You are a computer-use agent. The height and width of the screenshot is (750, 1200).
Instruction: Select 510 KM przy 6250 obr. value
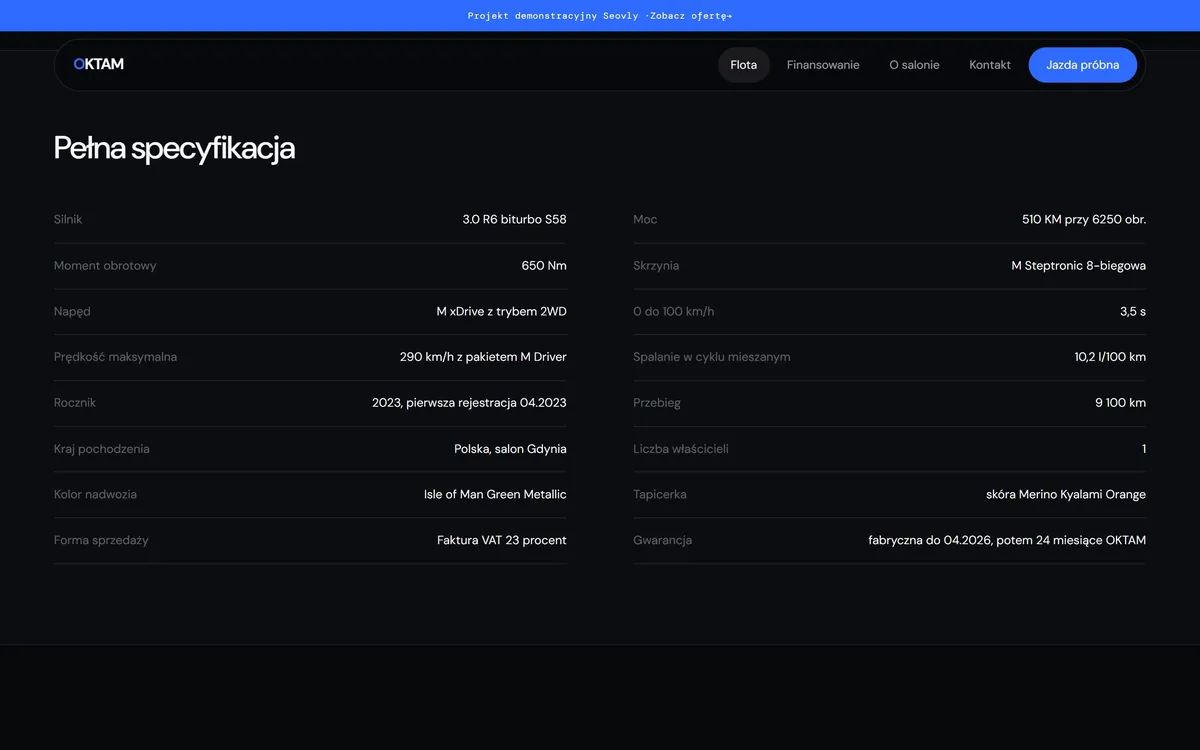[1084, 219]
